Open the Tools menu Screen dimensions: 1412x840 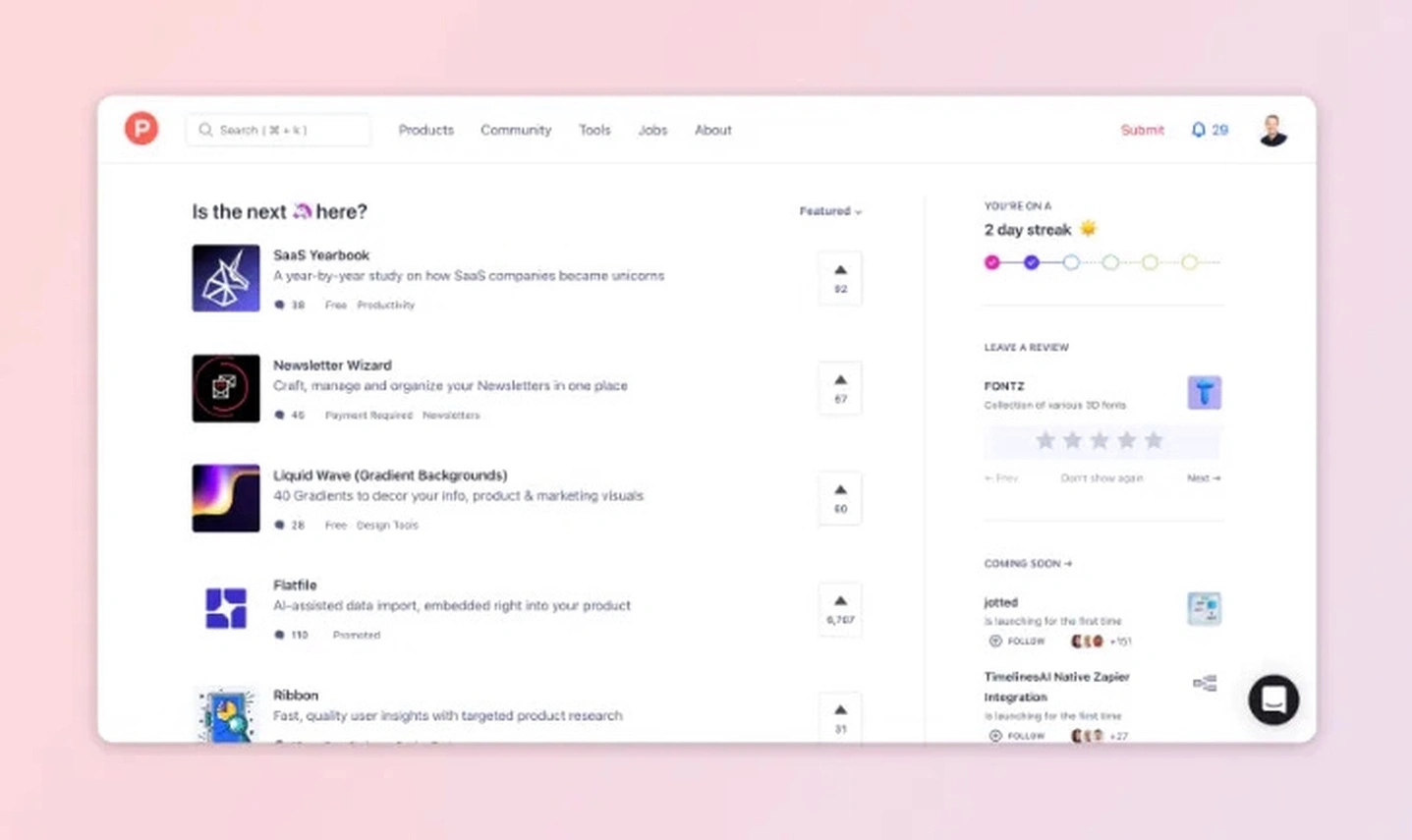pos(594,130)
